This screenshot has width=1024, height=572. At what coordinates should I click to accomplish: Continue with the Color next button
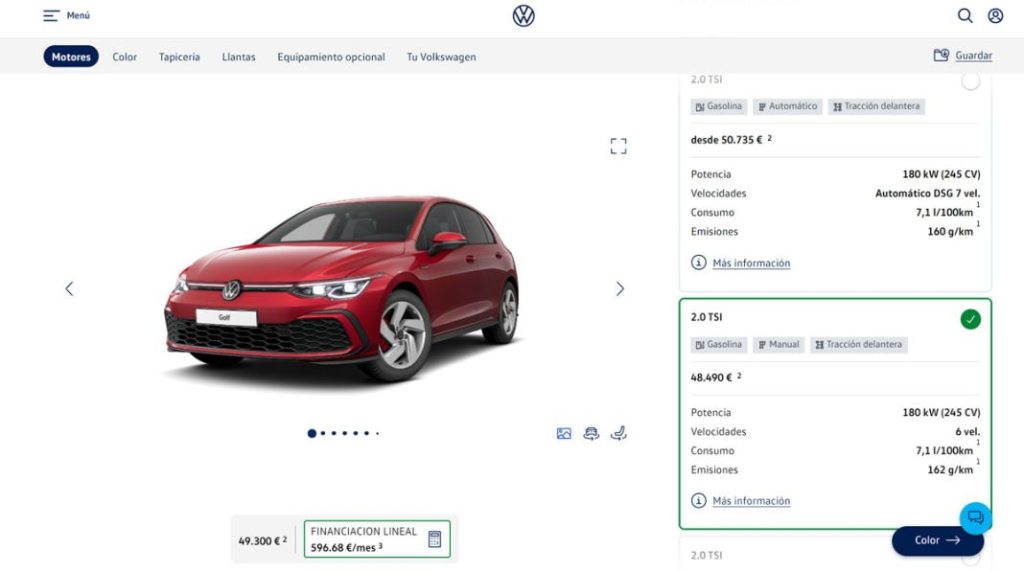coord(937,541)
